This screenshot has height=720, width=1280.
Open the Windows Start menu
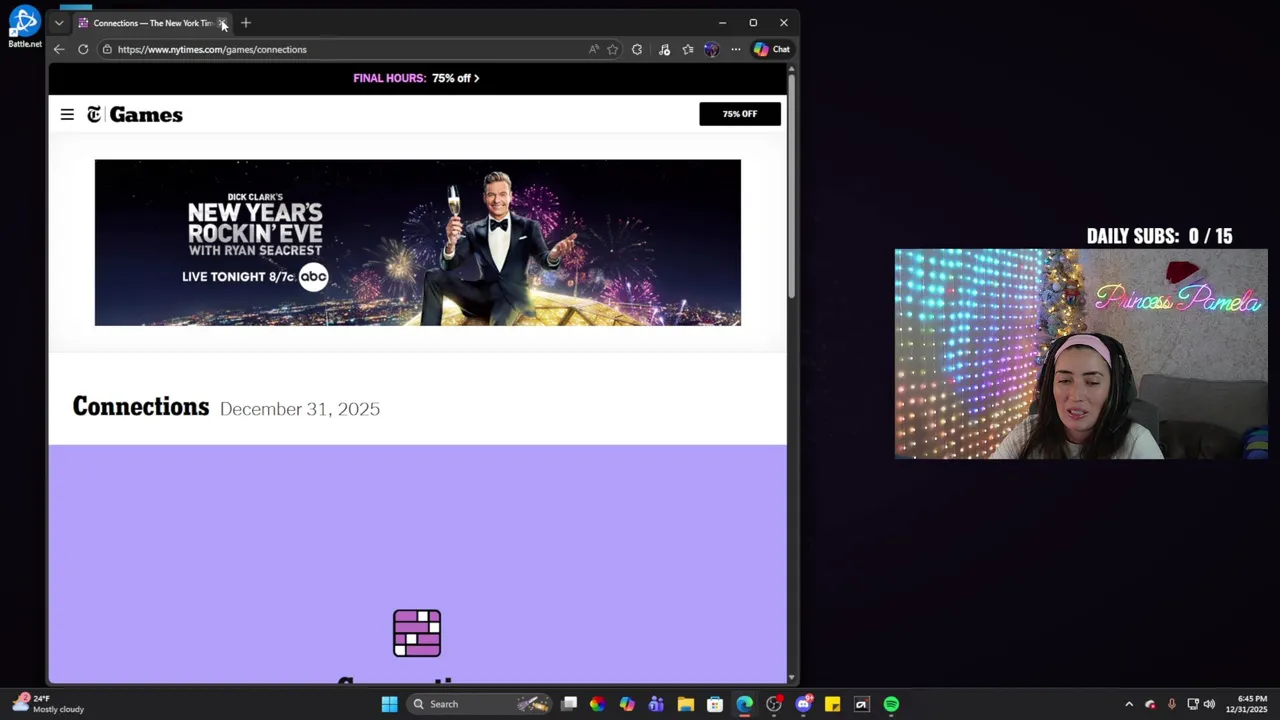coord(389,704)
